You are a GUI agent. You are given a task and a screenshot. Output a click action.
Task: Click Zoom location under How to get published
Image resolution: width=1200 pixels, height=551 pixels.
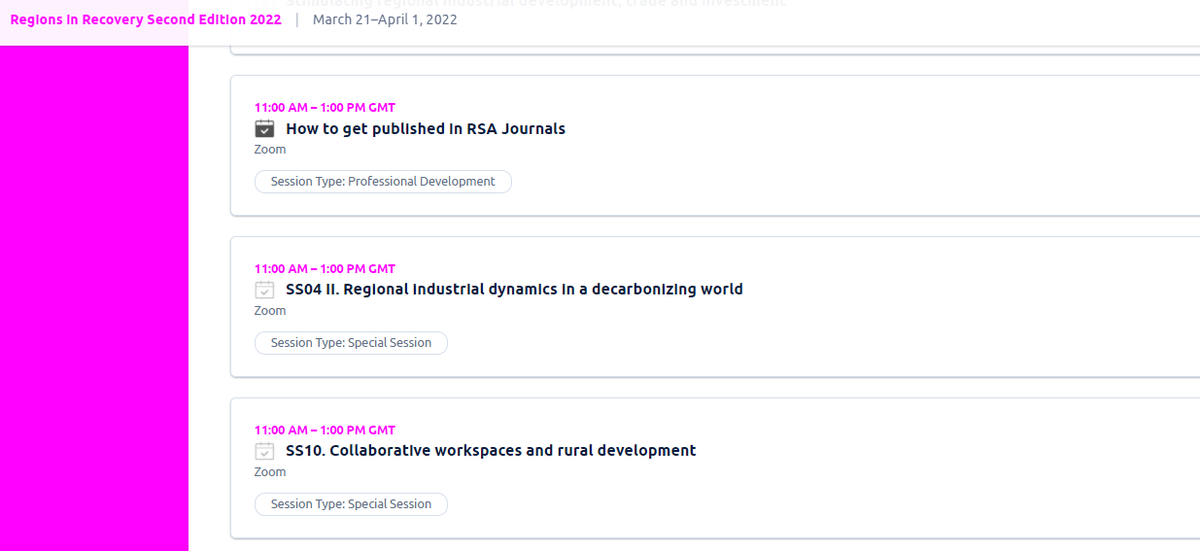pos(270,149)
